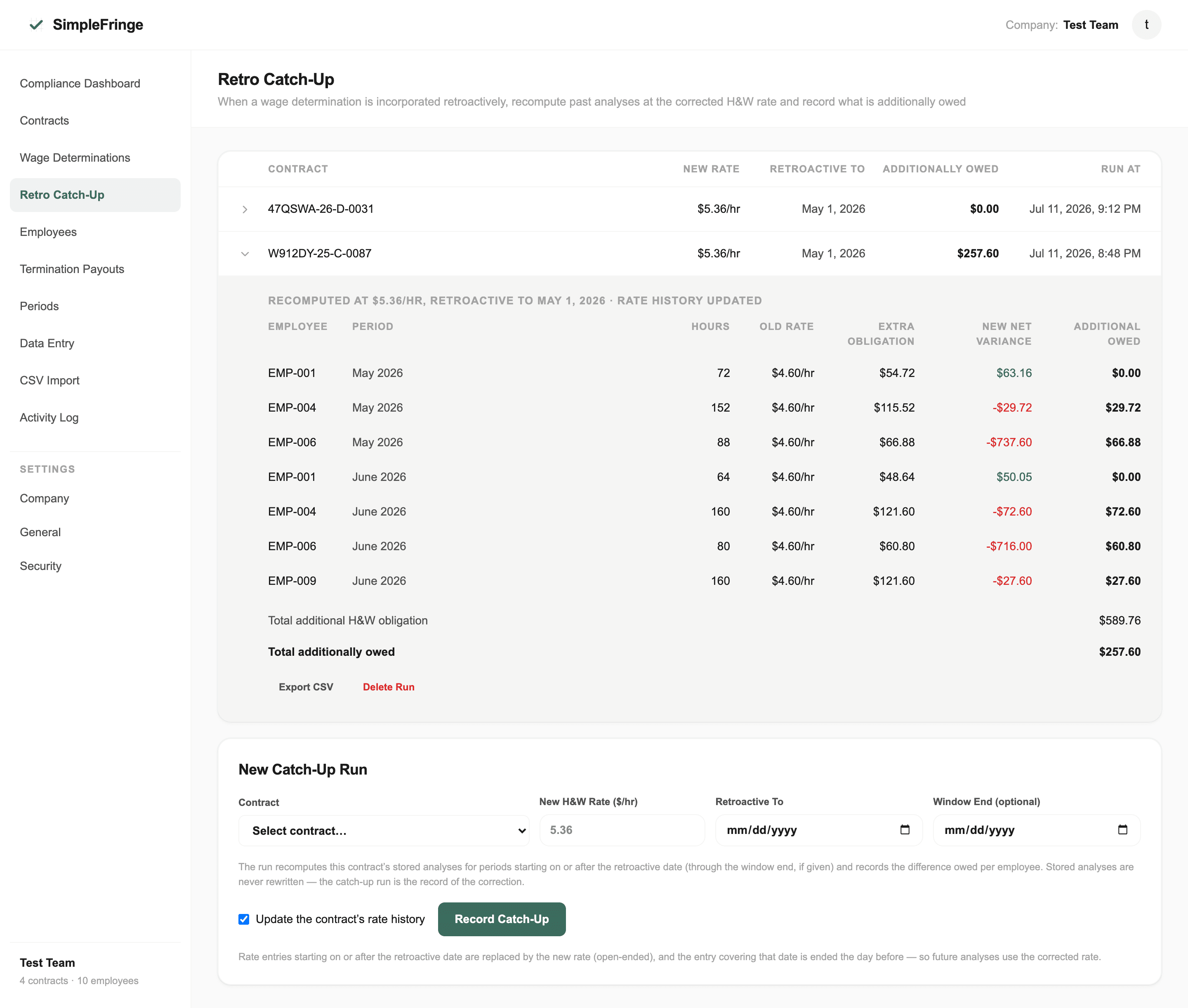This screenshot has width=1188, height=1008.
Task: Click the Retroactive To column header
Action: 817,169
